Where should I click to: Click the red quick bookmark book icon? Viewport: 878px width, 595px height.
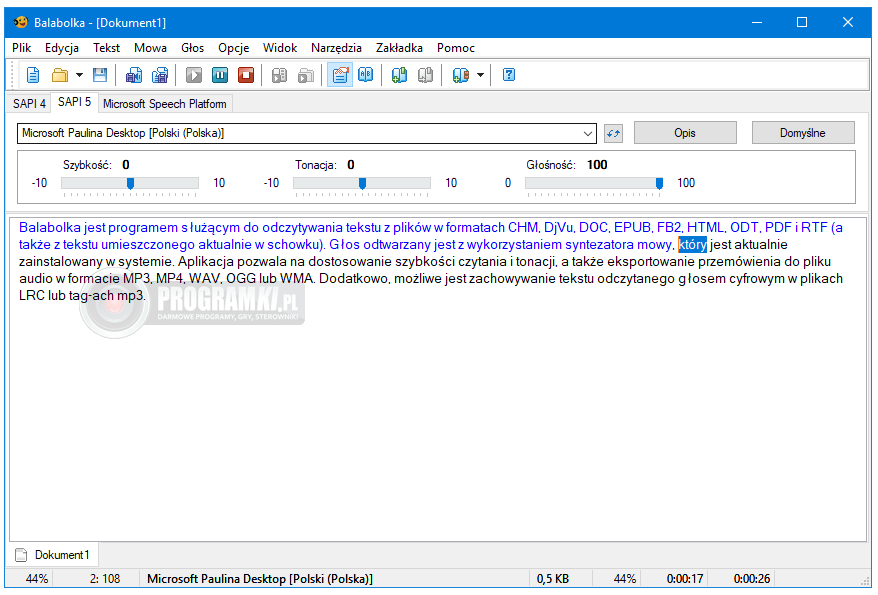[460, 75]
